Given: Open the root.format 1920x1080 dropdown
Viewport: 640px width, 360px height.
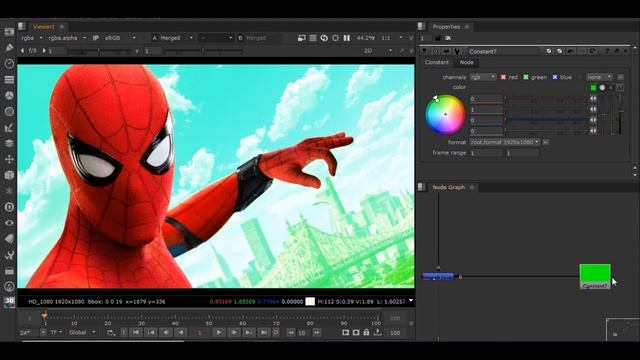Looking at the screenshot, I should [x=504, y=142].
